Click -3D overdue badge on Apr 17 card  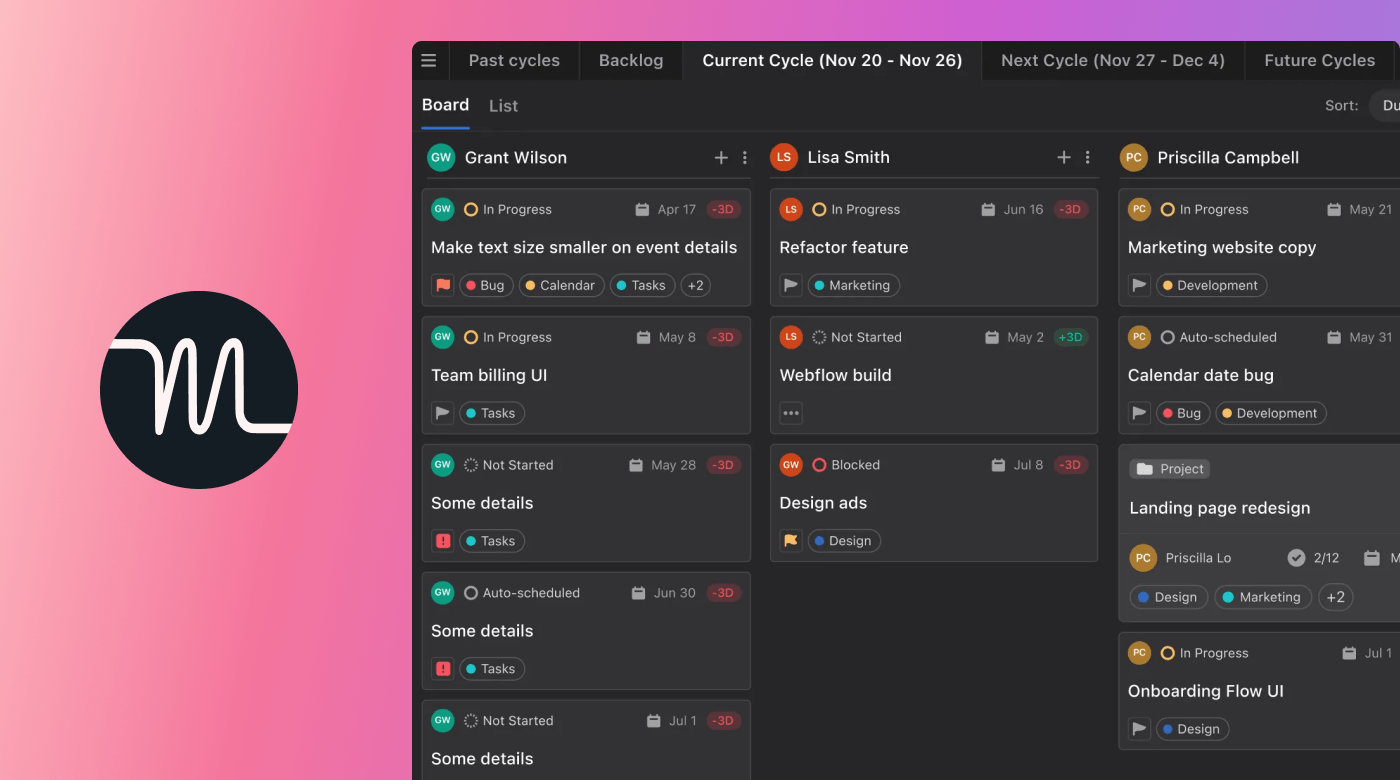(723, 209)
